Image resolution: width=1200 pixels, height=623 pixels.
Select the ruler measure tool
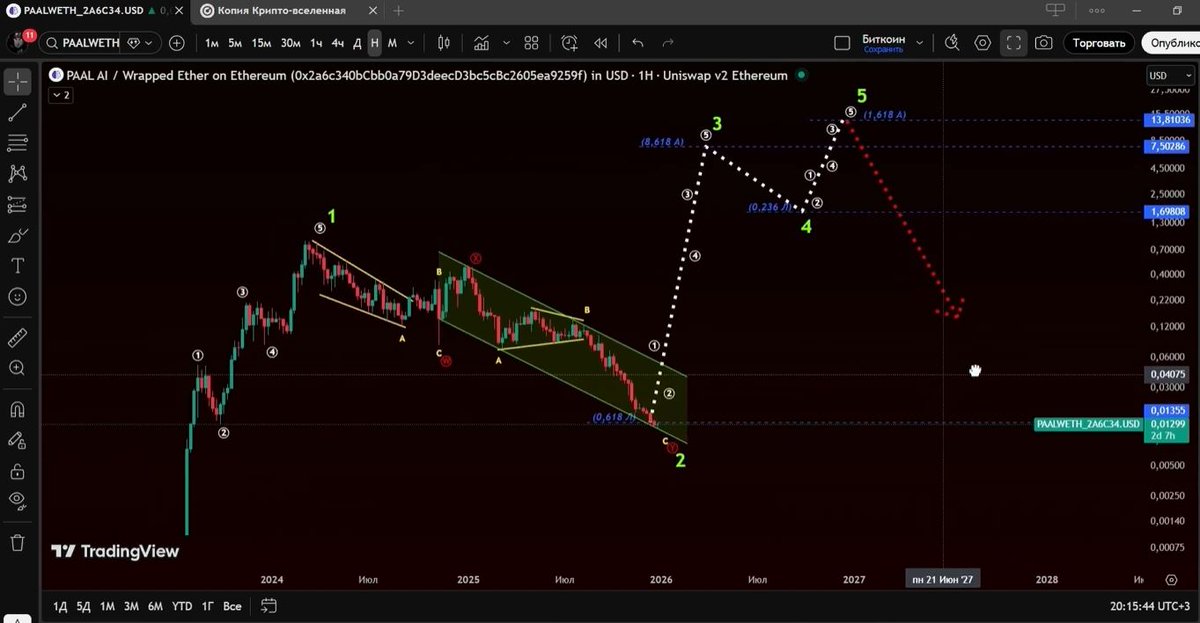tap(17, 337)
